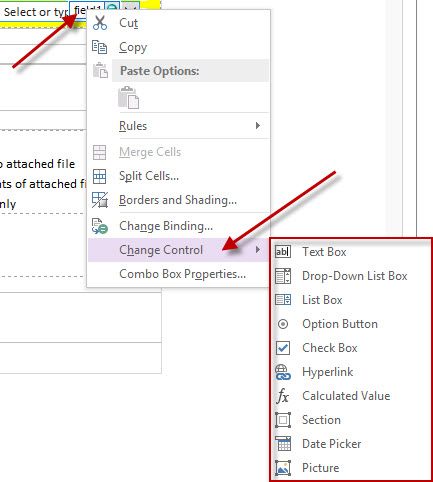This screenshot has width=433, height=482.
Task: Click the Copy icon in context menu
Action: tap(99, 47)
